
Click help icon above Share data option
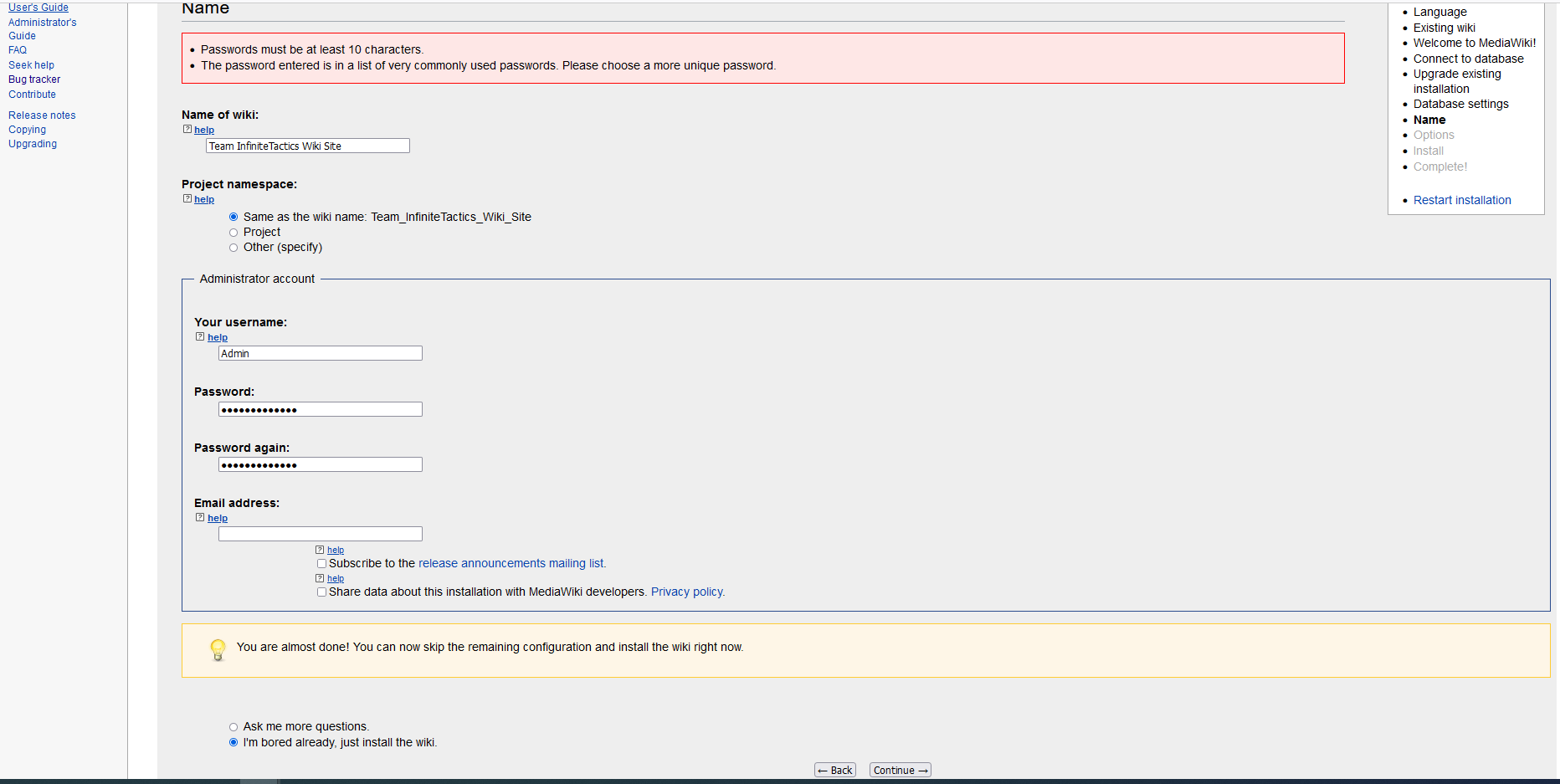pos(320,578)
